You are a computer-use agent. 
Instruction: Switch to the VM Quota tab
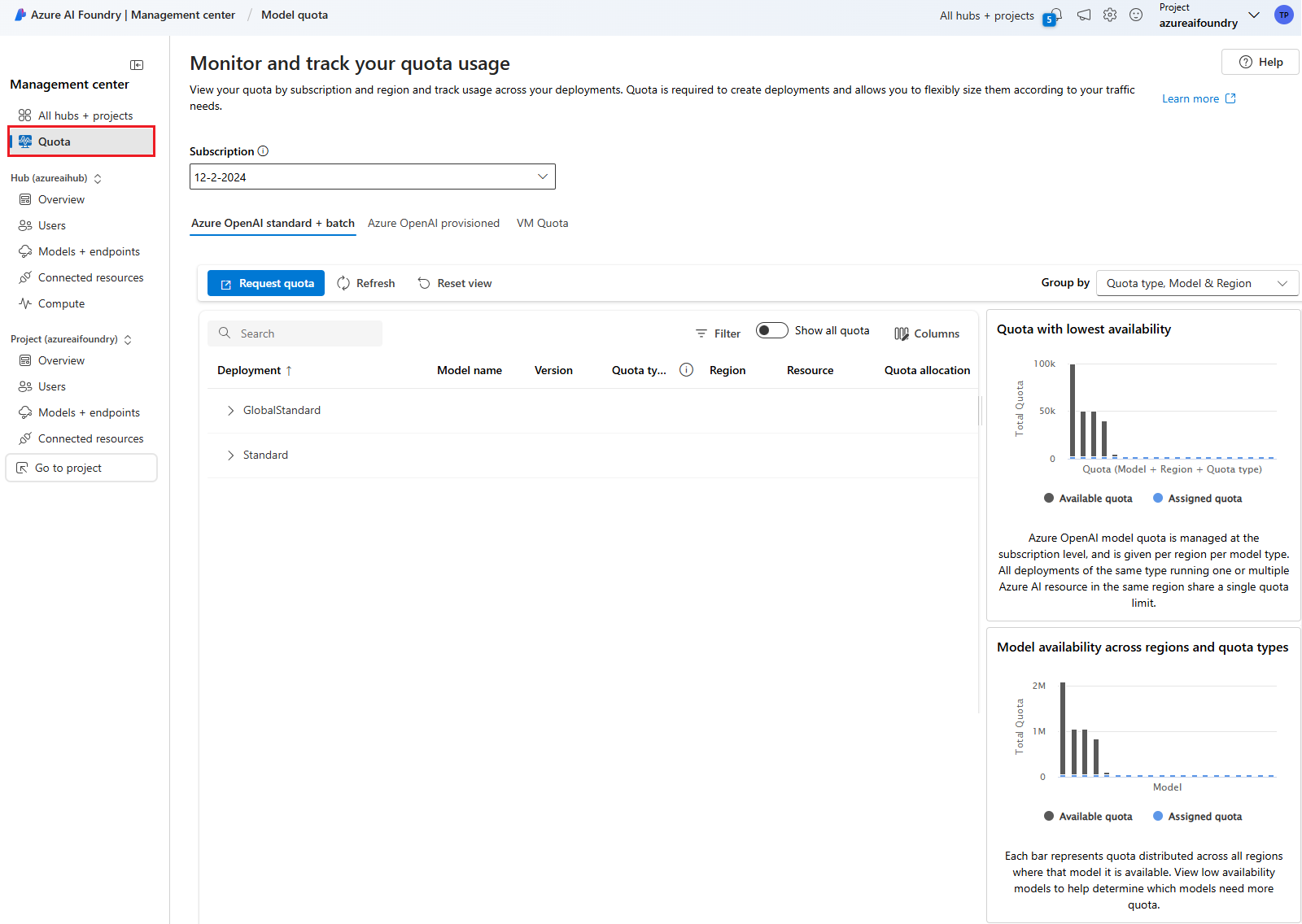point(543,223)
